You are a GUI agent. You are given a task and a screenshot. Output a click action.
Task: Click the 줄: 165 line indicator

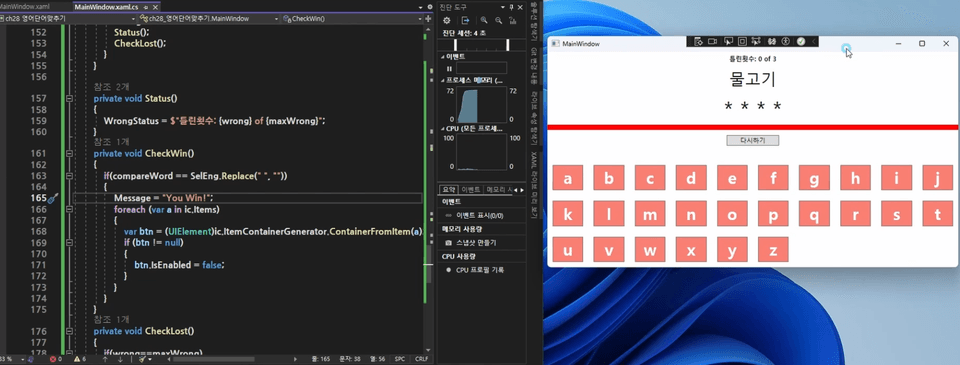coord(320,359)
